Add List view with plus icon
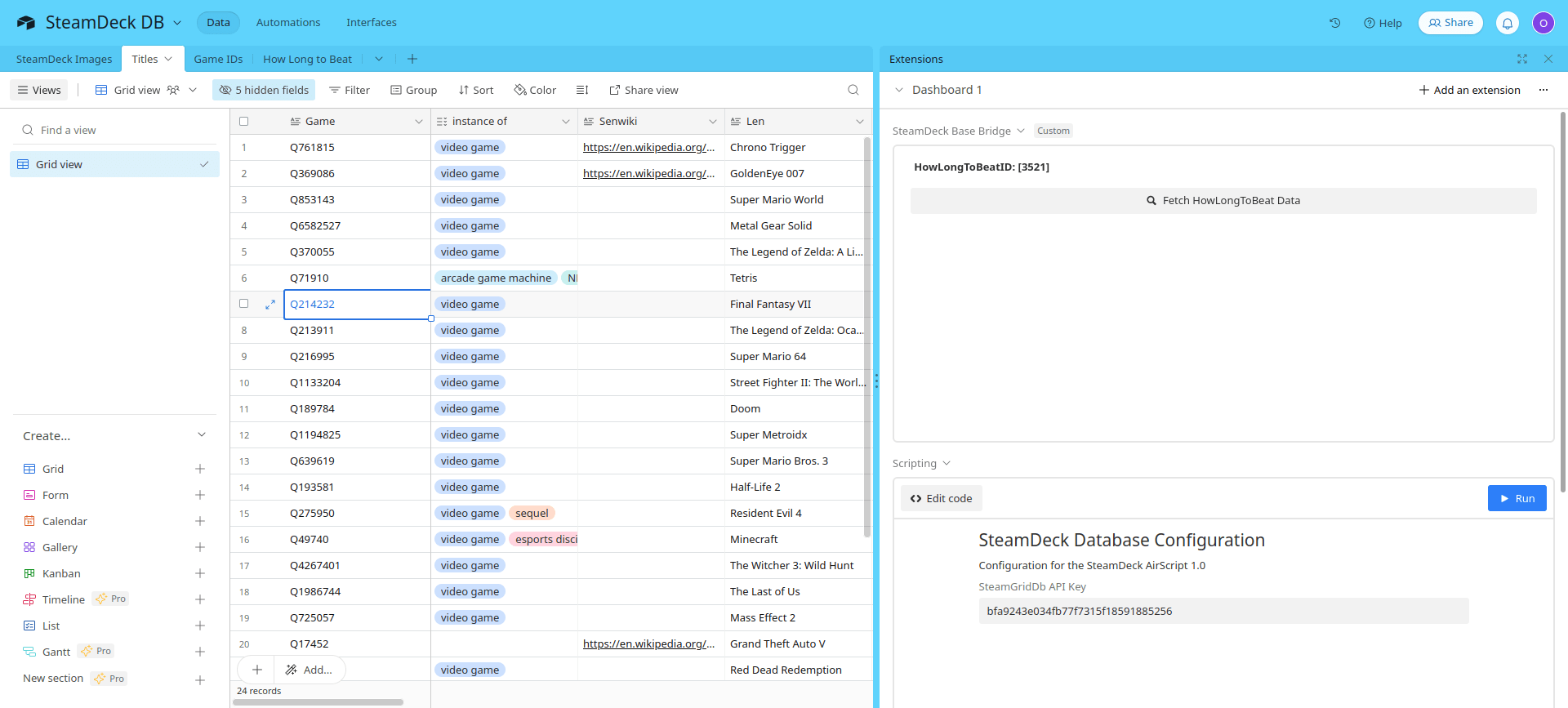This screenshot has height=708, width=1568. [x=200, y=626]
